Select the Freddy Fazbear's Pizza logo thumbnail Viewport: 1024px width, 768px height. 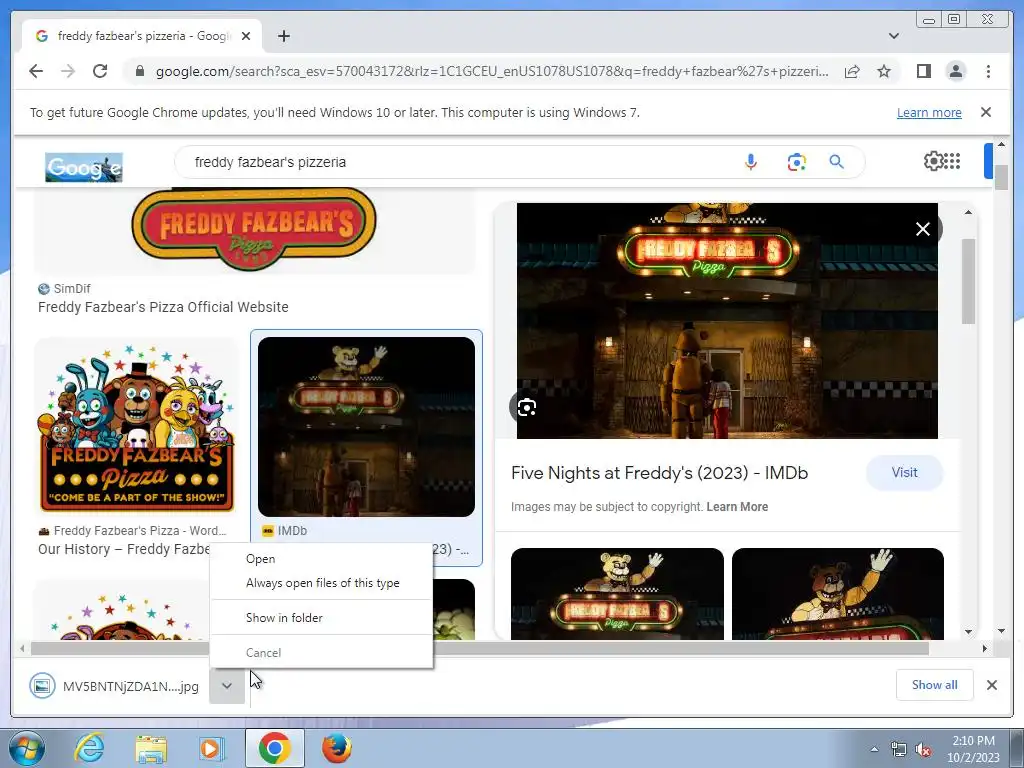click(253, 229)
